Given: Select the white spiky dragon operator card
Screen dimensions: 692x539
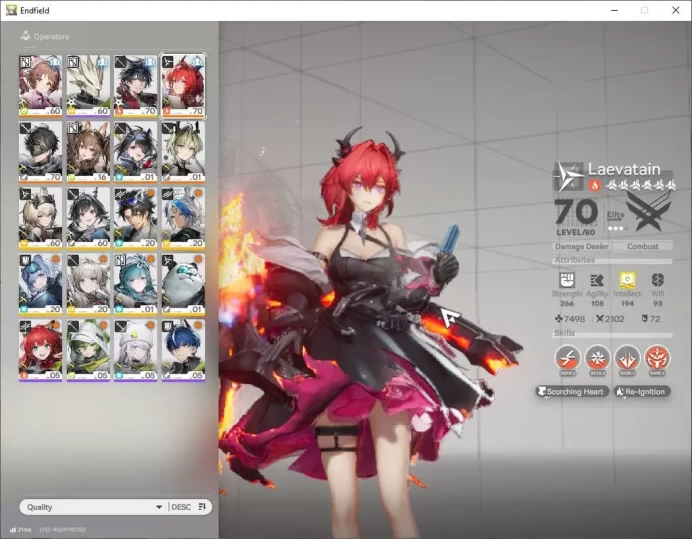Looking at the screenshot, I should click(x=88, y=86).
